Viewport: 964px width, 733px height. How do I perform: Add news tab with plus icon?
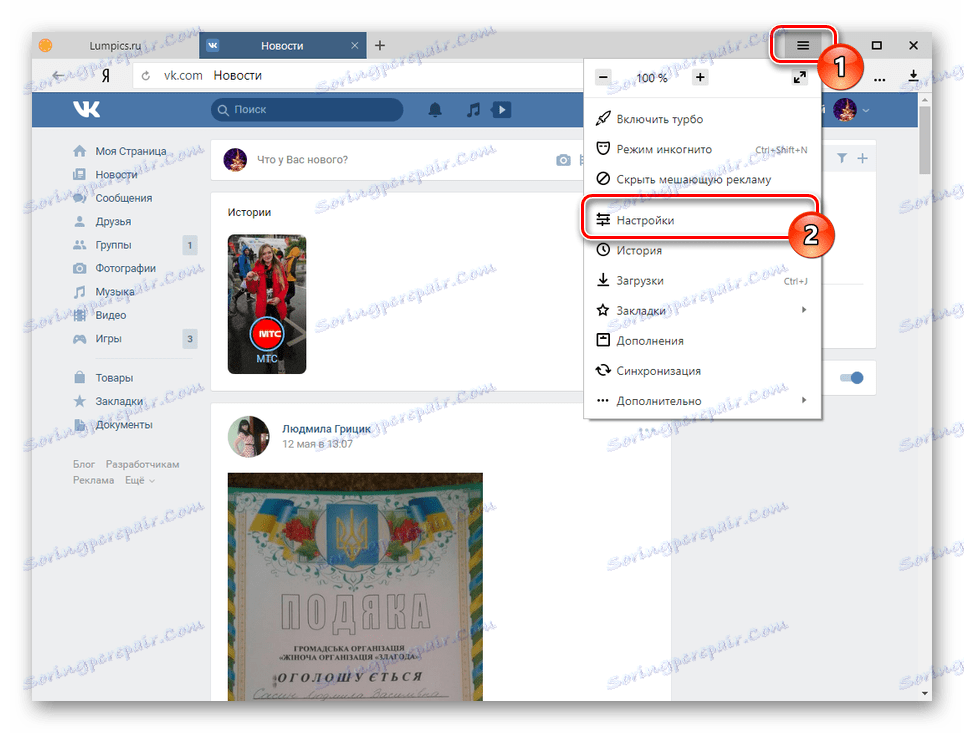863,159
